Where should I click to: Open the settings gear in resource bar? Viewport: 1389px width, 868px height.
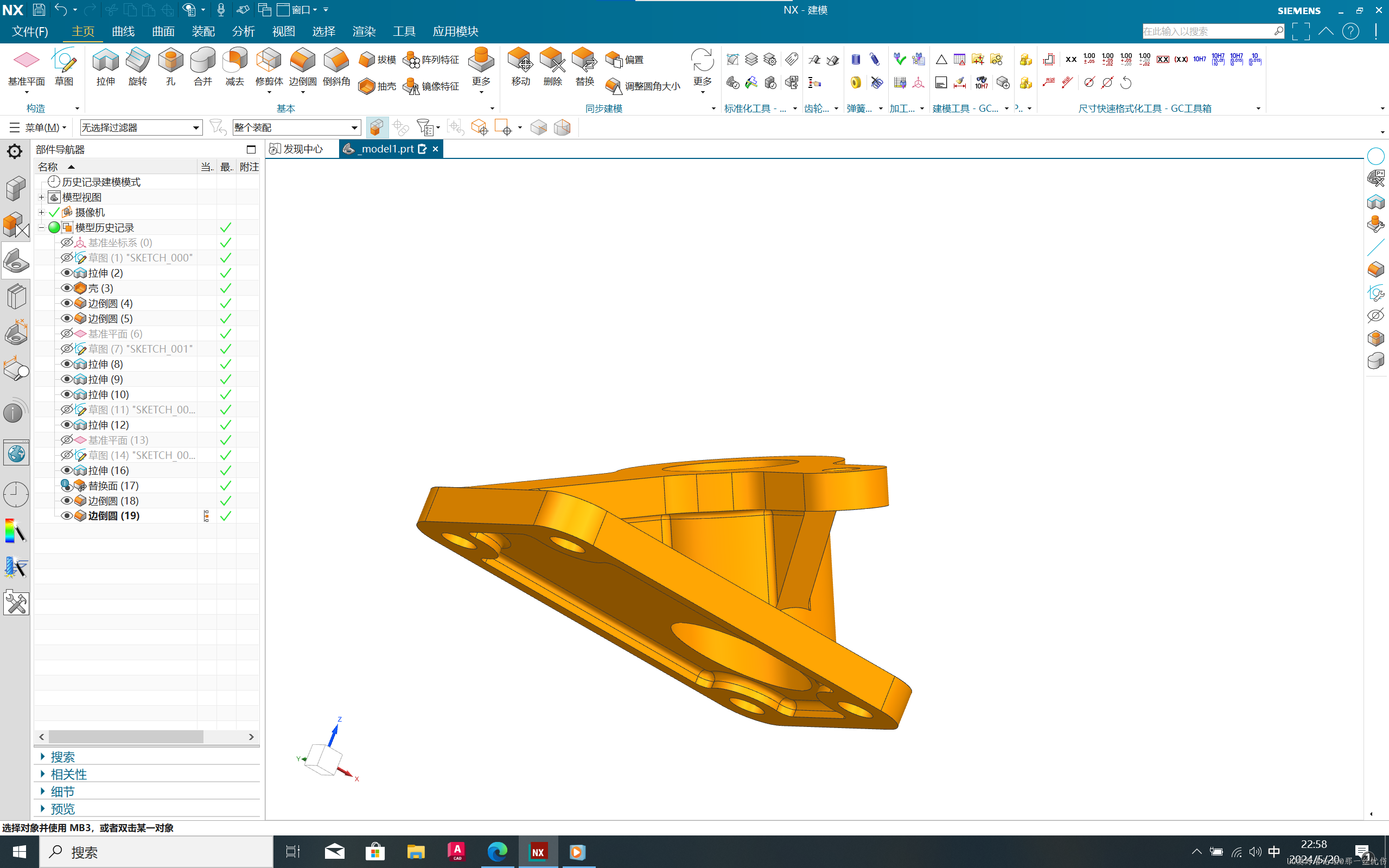pyautogui.click(x=15, y=151)
